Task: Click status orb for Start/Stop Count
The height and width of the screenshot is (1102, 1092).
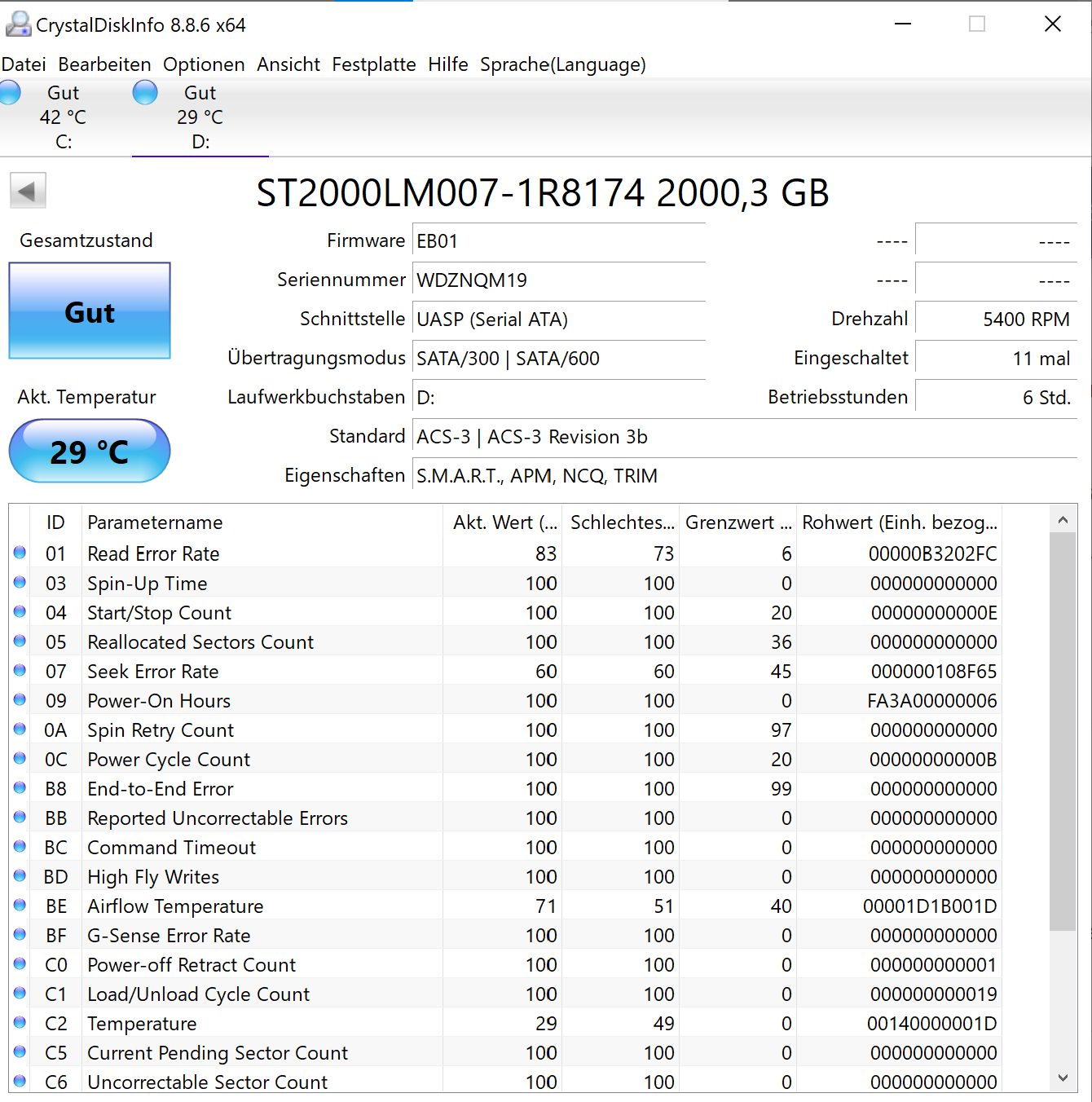Action: (20, 611)
